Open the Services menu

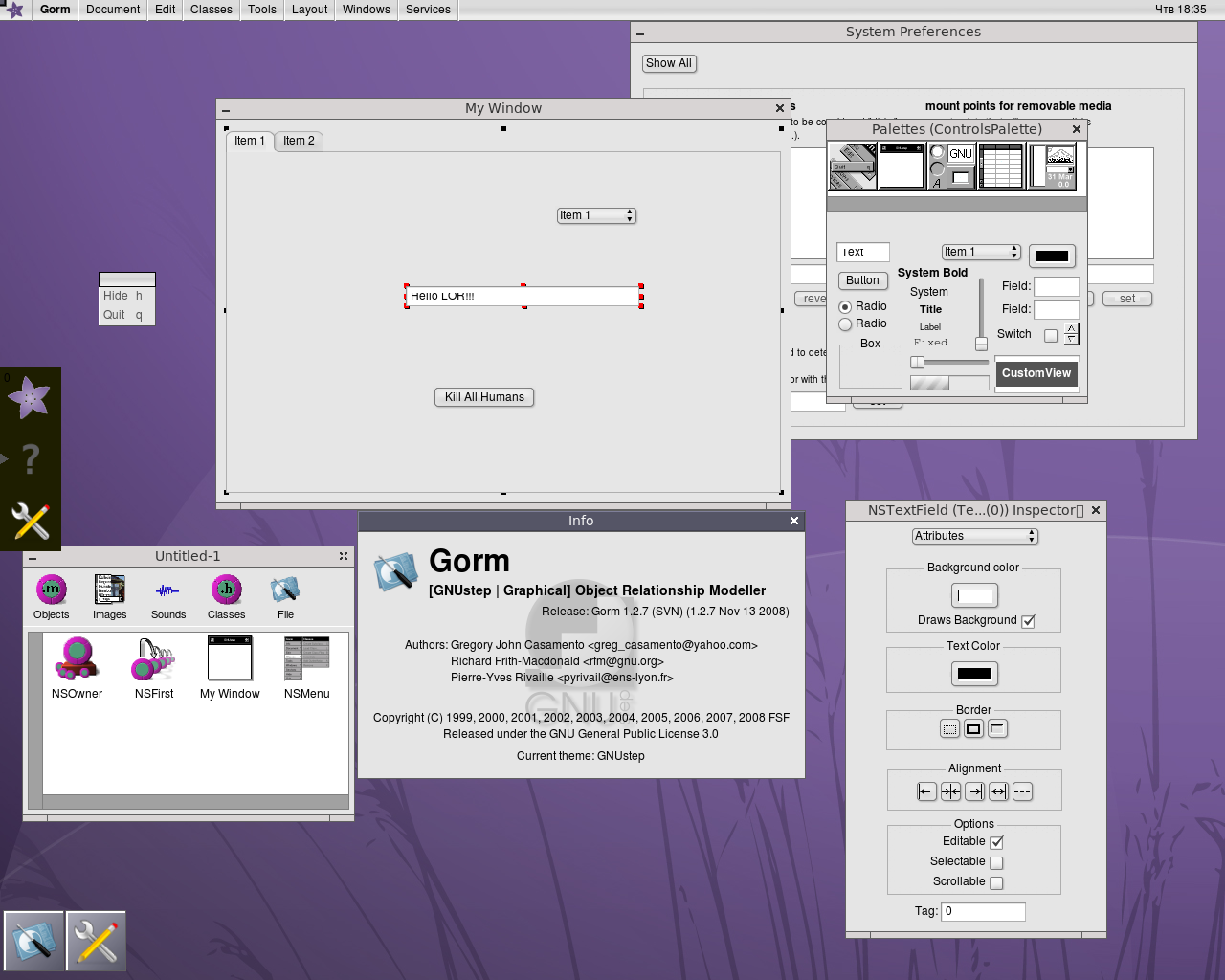click(428, 10)
